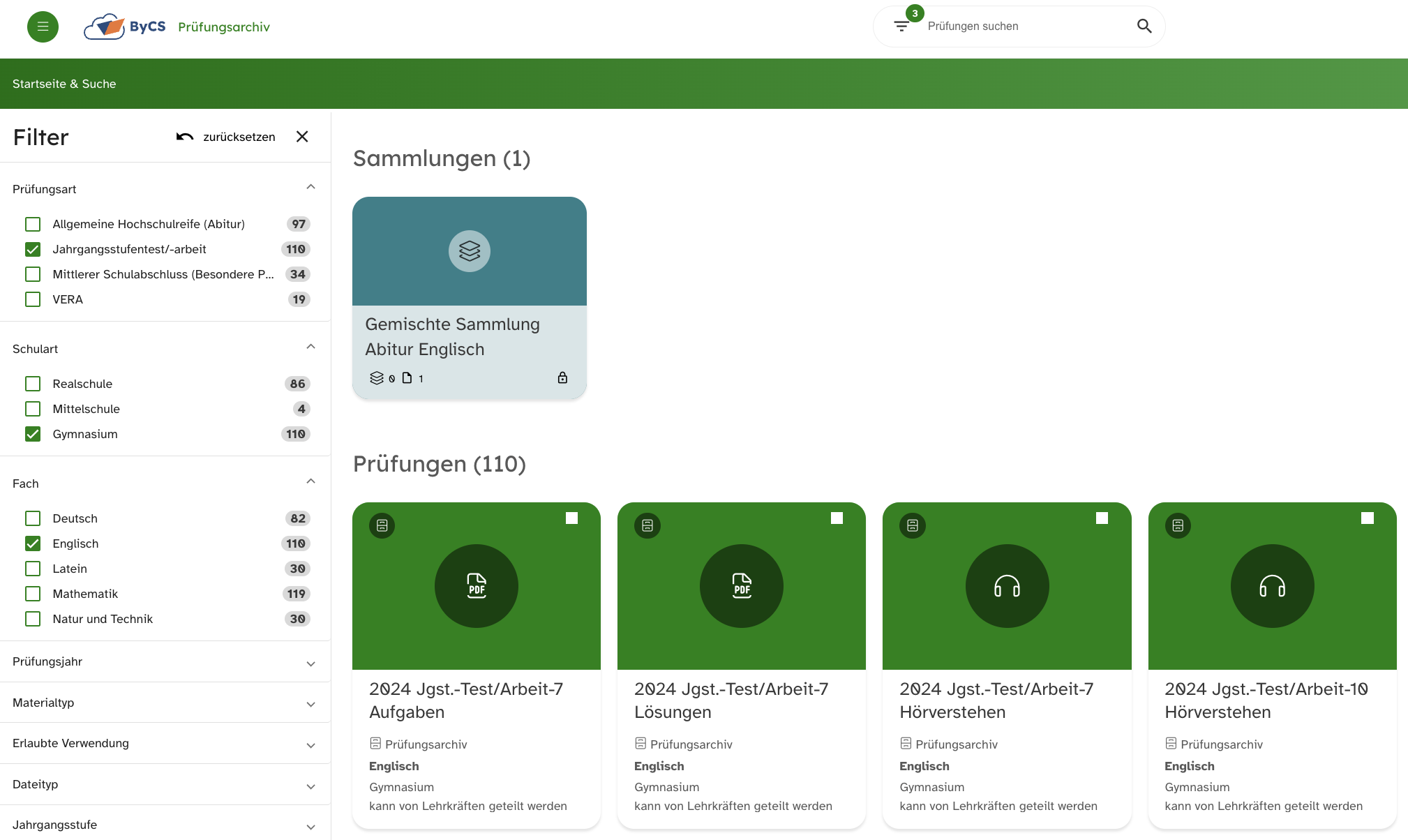Click the 'Prüfungen (110)' heading
Viewport: 1408px width, 840px height.
440,464
